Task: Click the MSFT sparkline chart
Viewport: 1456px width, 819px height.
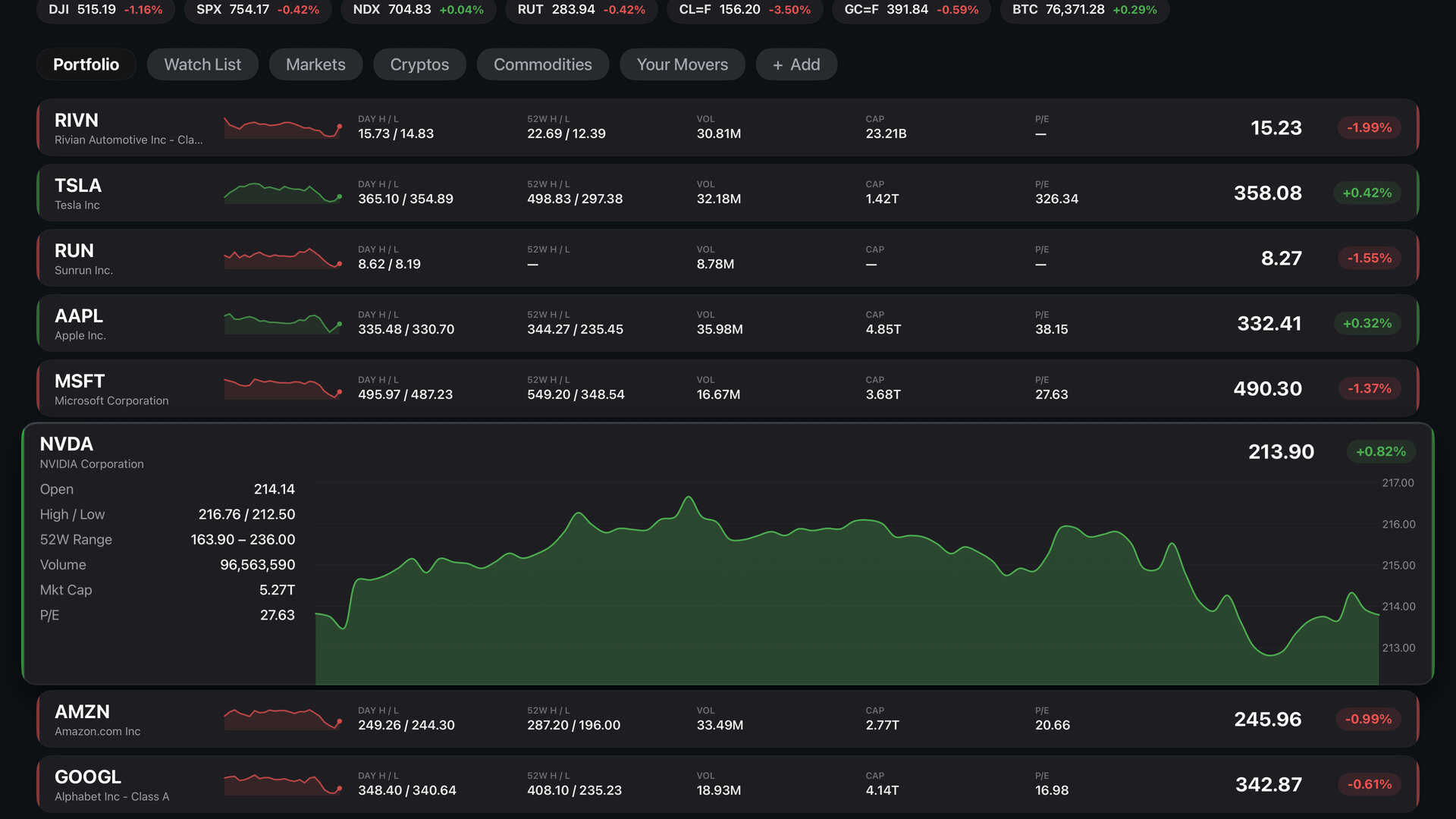Action: (283, 388)
